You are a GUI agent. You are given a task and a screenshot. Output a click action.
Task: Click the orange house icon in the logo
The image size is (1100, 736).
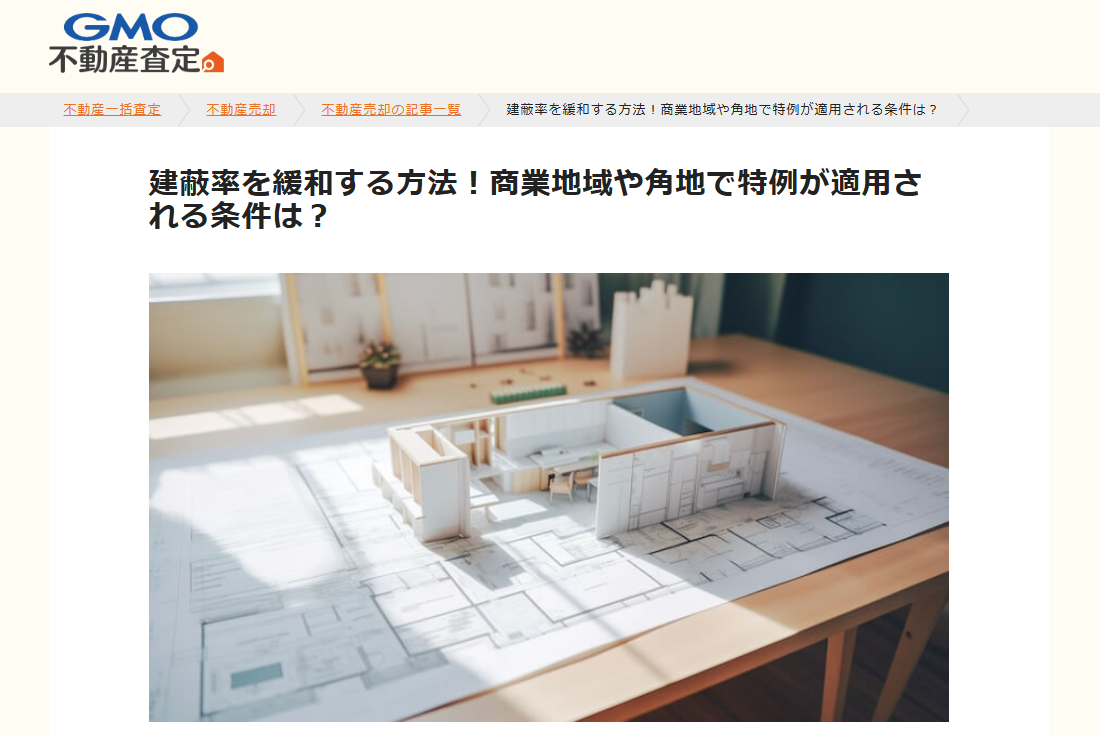click(213, 62)
